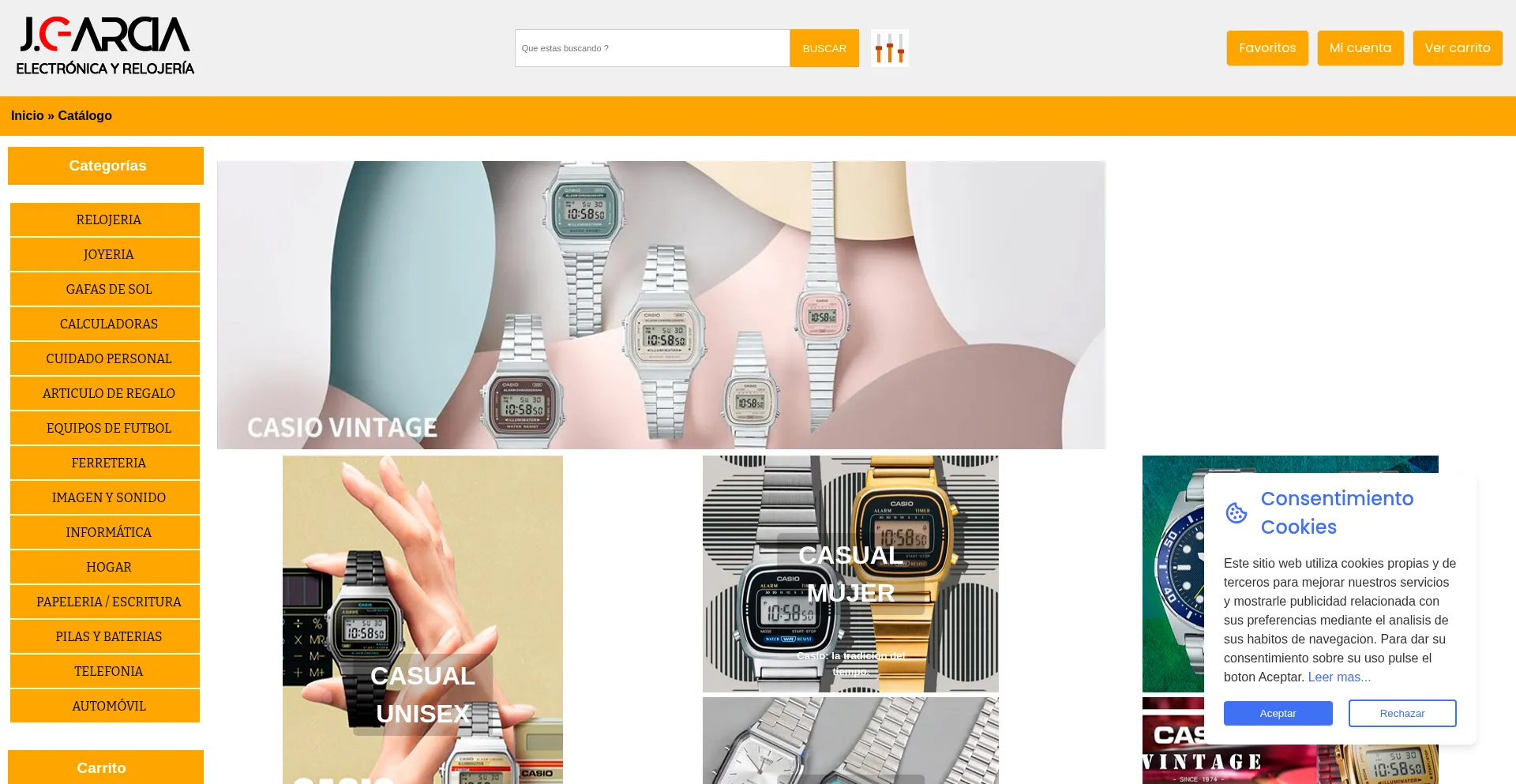Open the Casual Unisex category tile
This screenshot has height=784, width=1516.
pos(422,620)
